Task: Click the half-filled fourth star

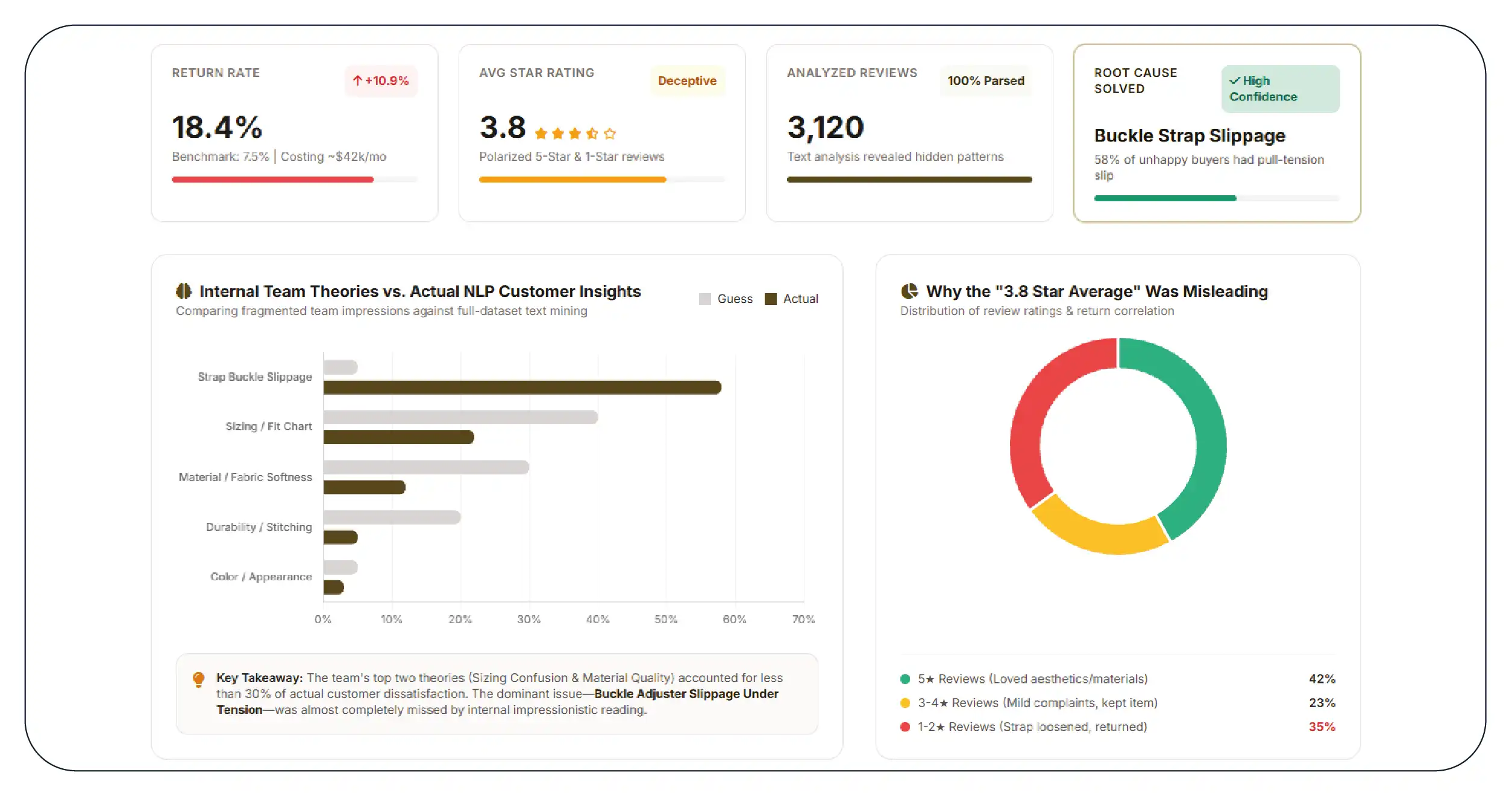Action: click(x=592, y=133)
